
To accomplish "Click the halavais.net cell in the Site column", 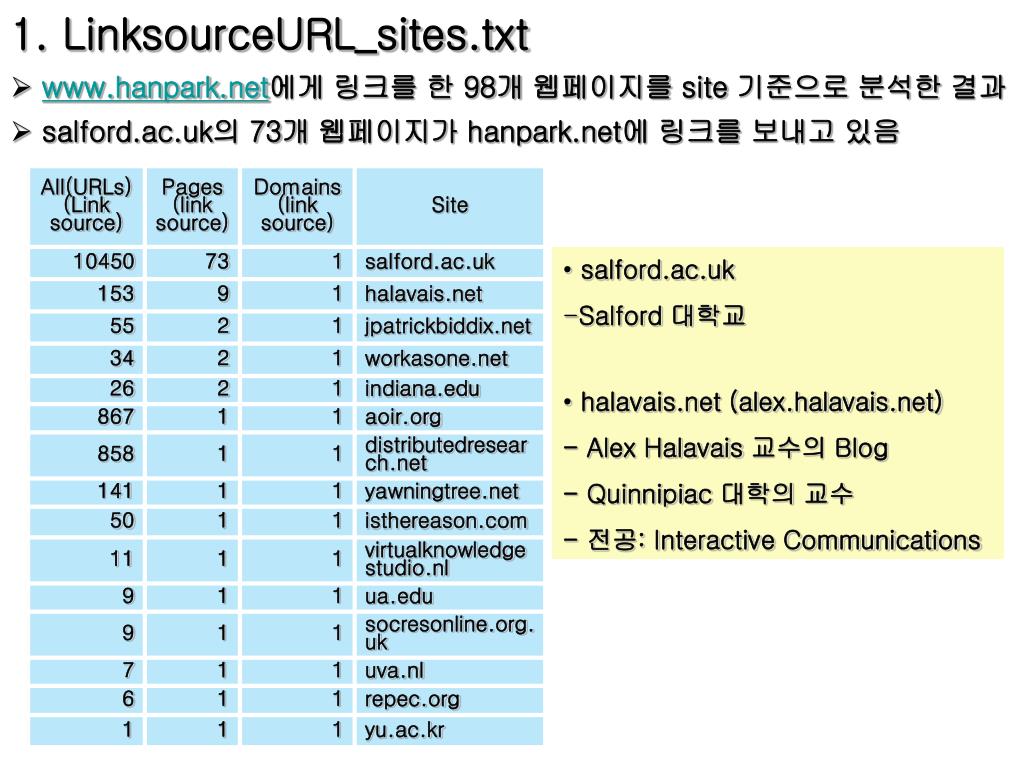I will 449,294.
